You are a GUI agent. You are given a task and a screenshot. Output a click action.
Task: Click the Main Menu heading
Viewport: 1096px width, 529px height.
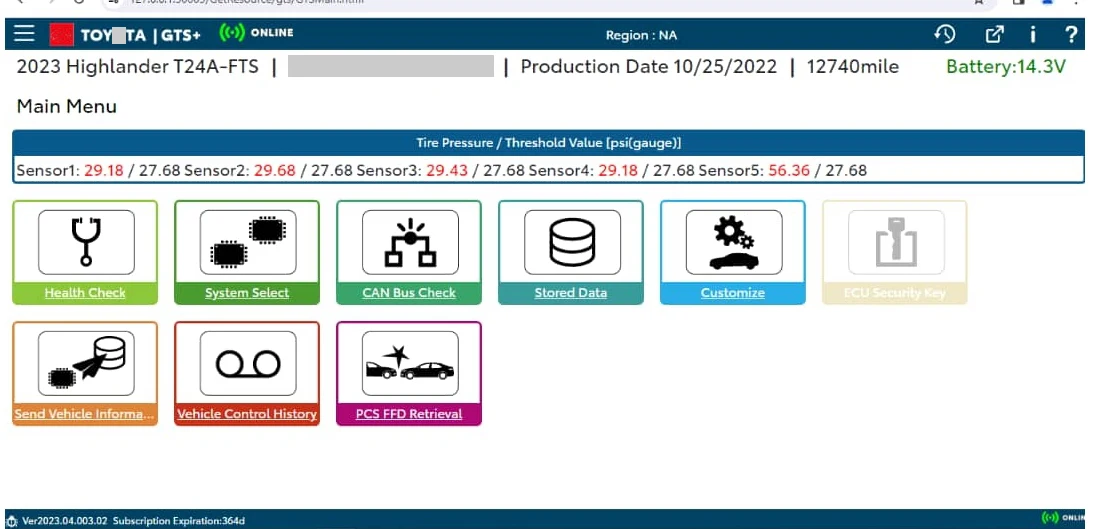[66, 107]
